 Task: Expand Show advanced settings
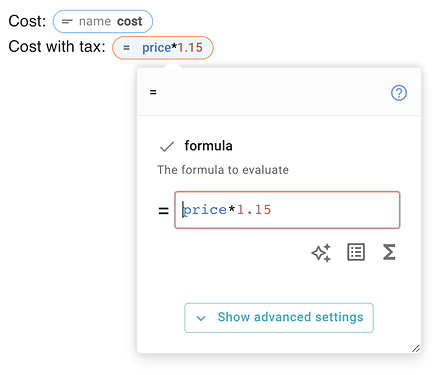279,318
